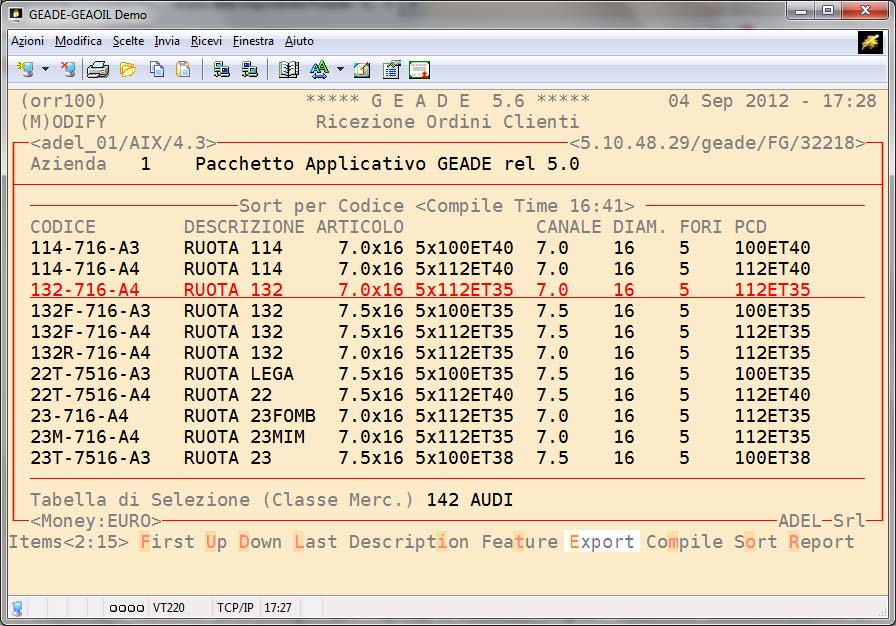The image size is (896, 626).
Task: Select the Export command in terminal
Action: (601, 542)
